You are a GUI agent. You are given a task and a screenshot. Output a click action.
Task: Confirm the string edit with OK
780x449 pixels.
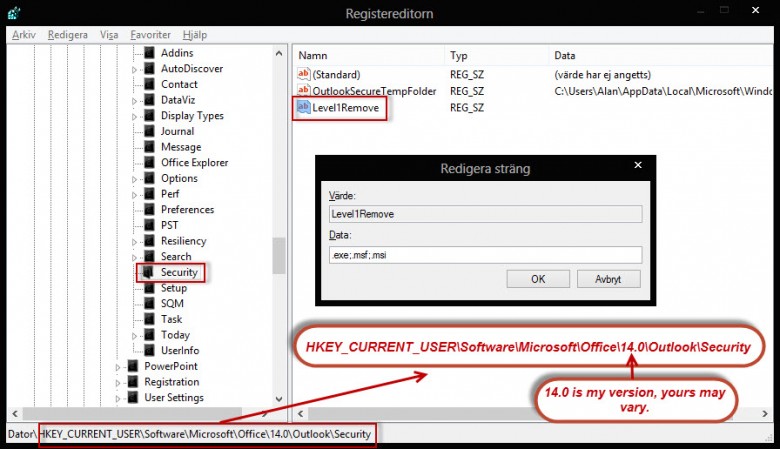click(x=538, y=279)
